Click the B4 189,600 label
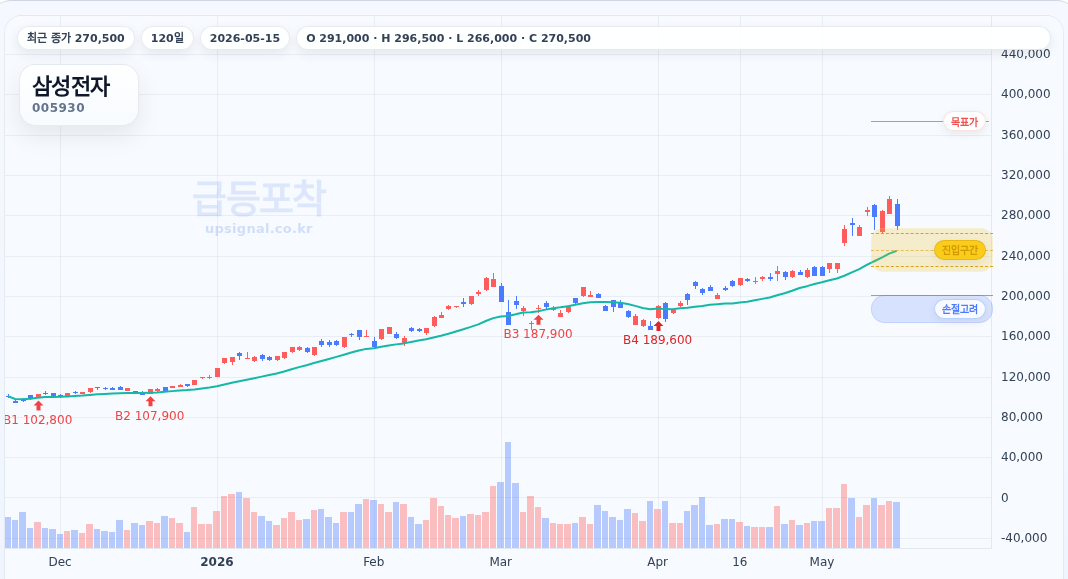The height and width of the screenshot is (579, 1068). (657, 340)
